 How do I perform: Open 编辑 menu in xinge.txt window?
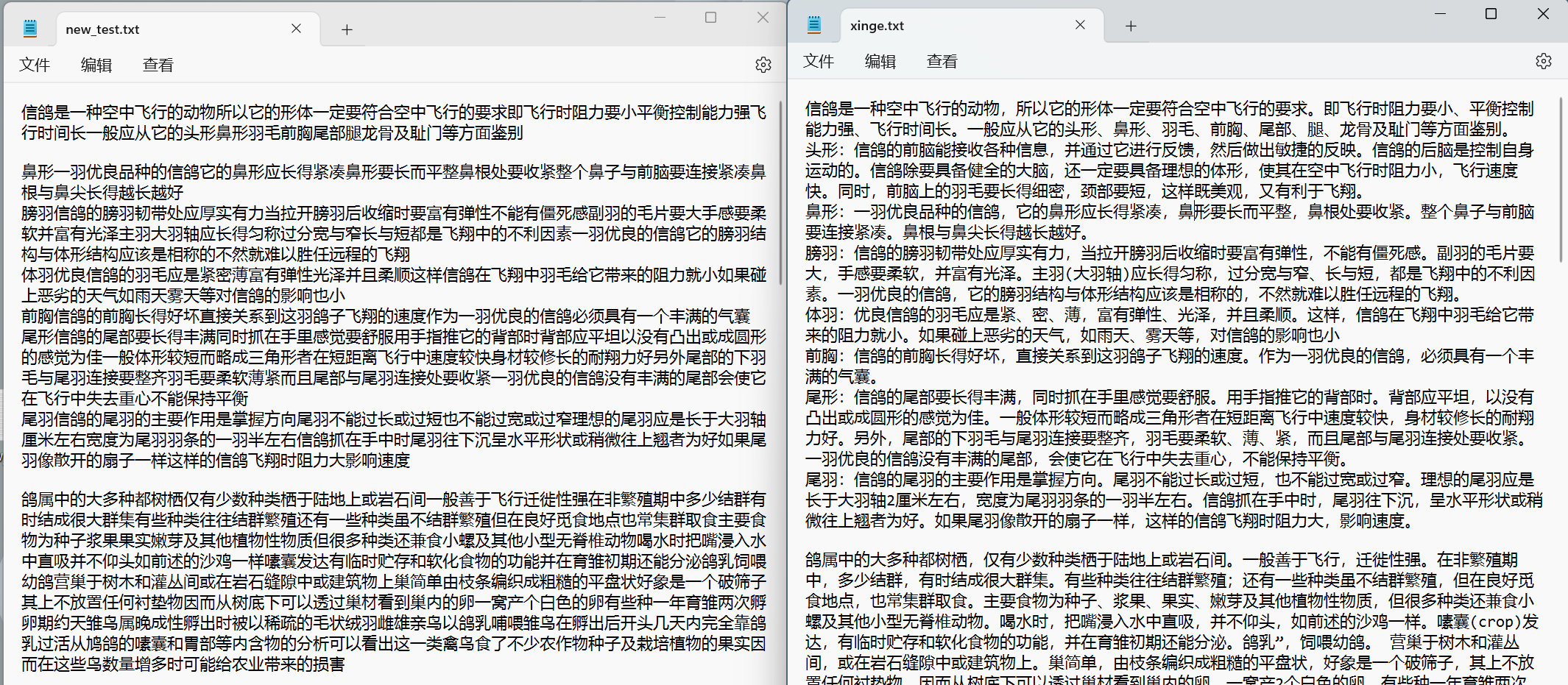880,61
